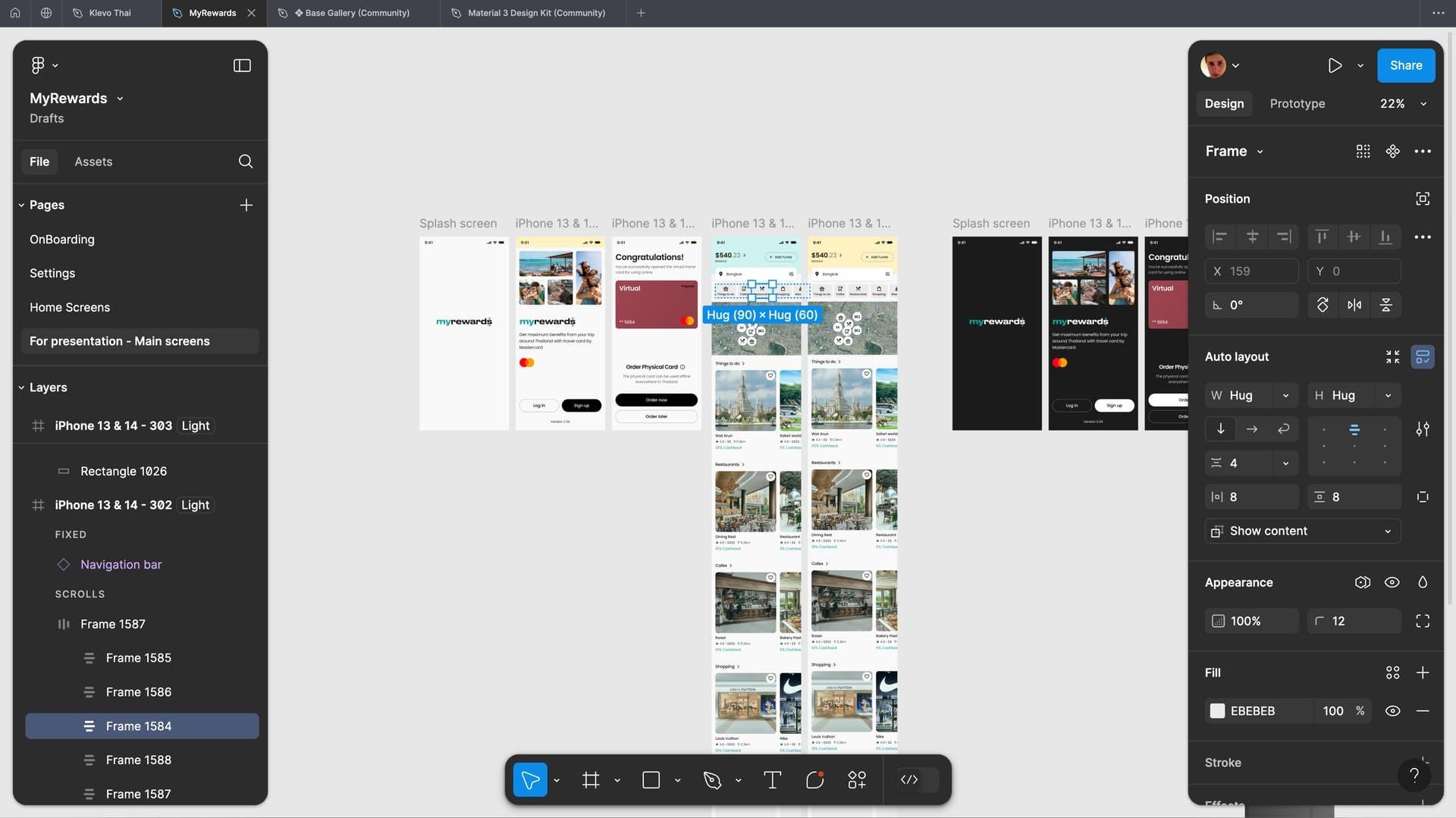The height and width of the screenshot is (818, 1456).
Task: Select the Pen tool
Action: [x=712, y=779]
